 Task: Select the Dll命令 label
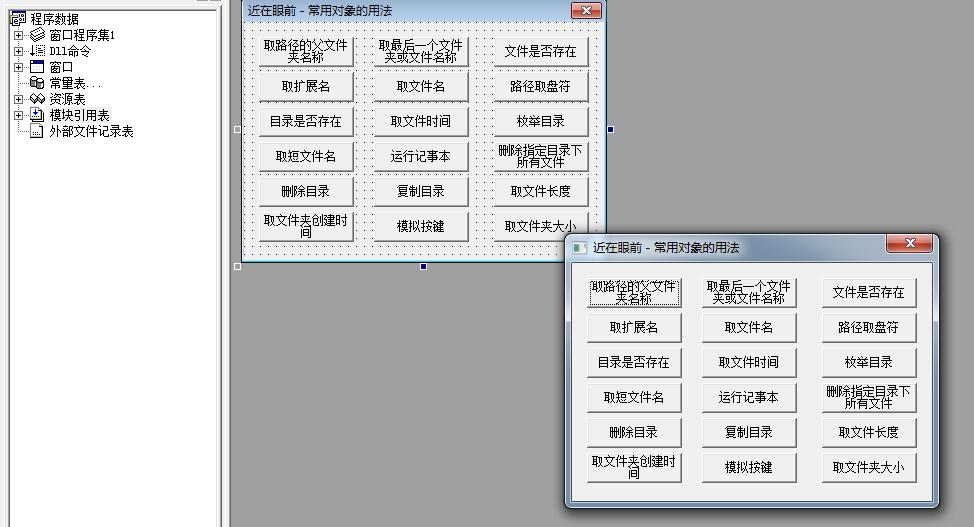click(x=70, y=51)
